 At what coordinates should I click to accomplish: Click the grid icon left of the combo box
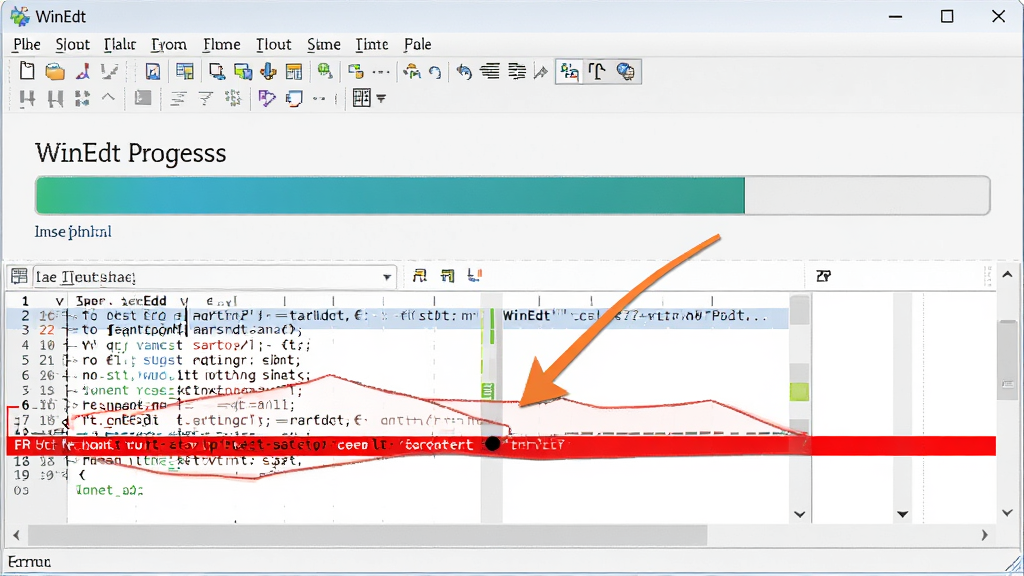coord(19,276)
